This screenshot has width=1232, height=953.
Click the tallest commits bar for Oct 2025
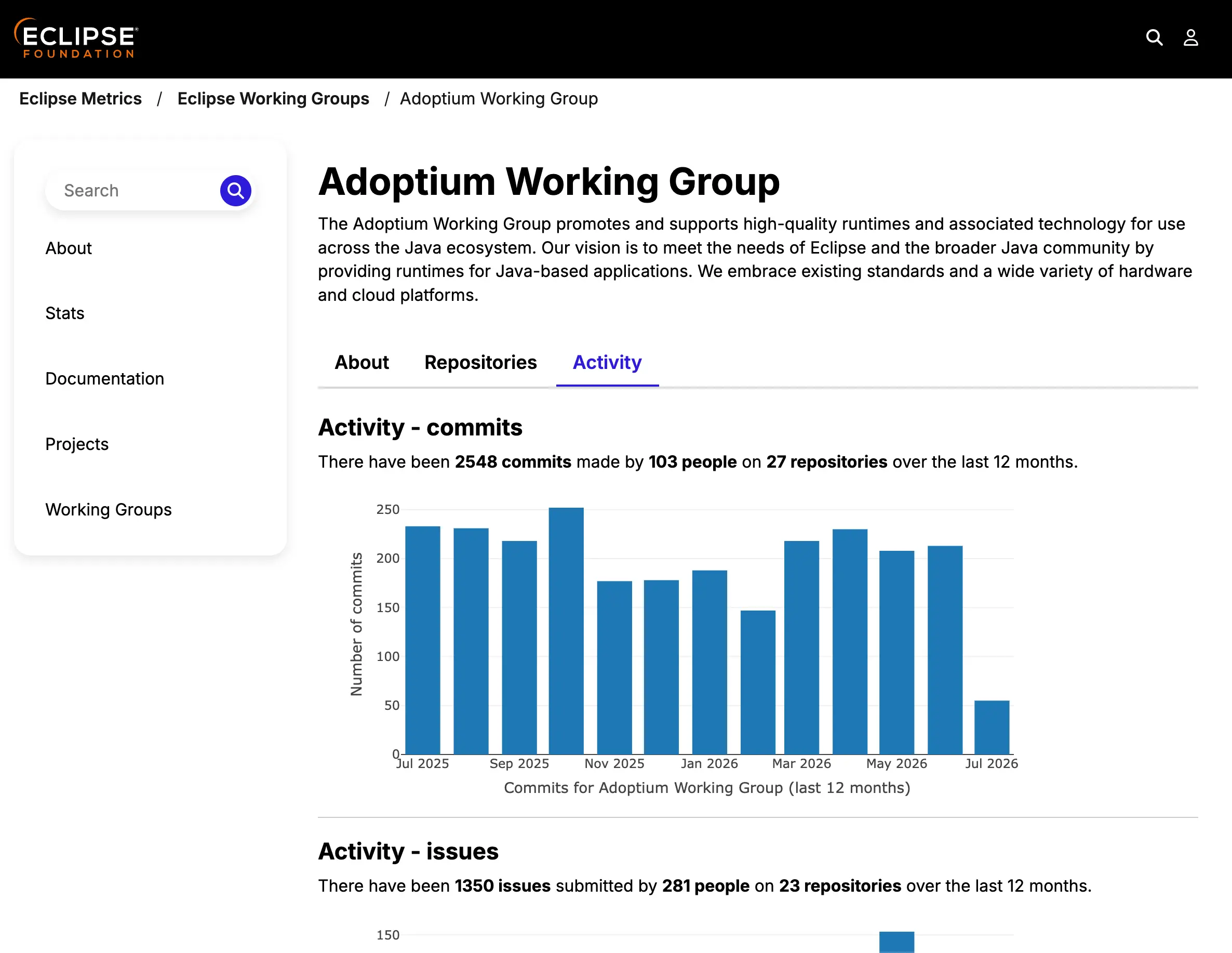click(x=566, y=631)
